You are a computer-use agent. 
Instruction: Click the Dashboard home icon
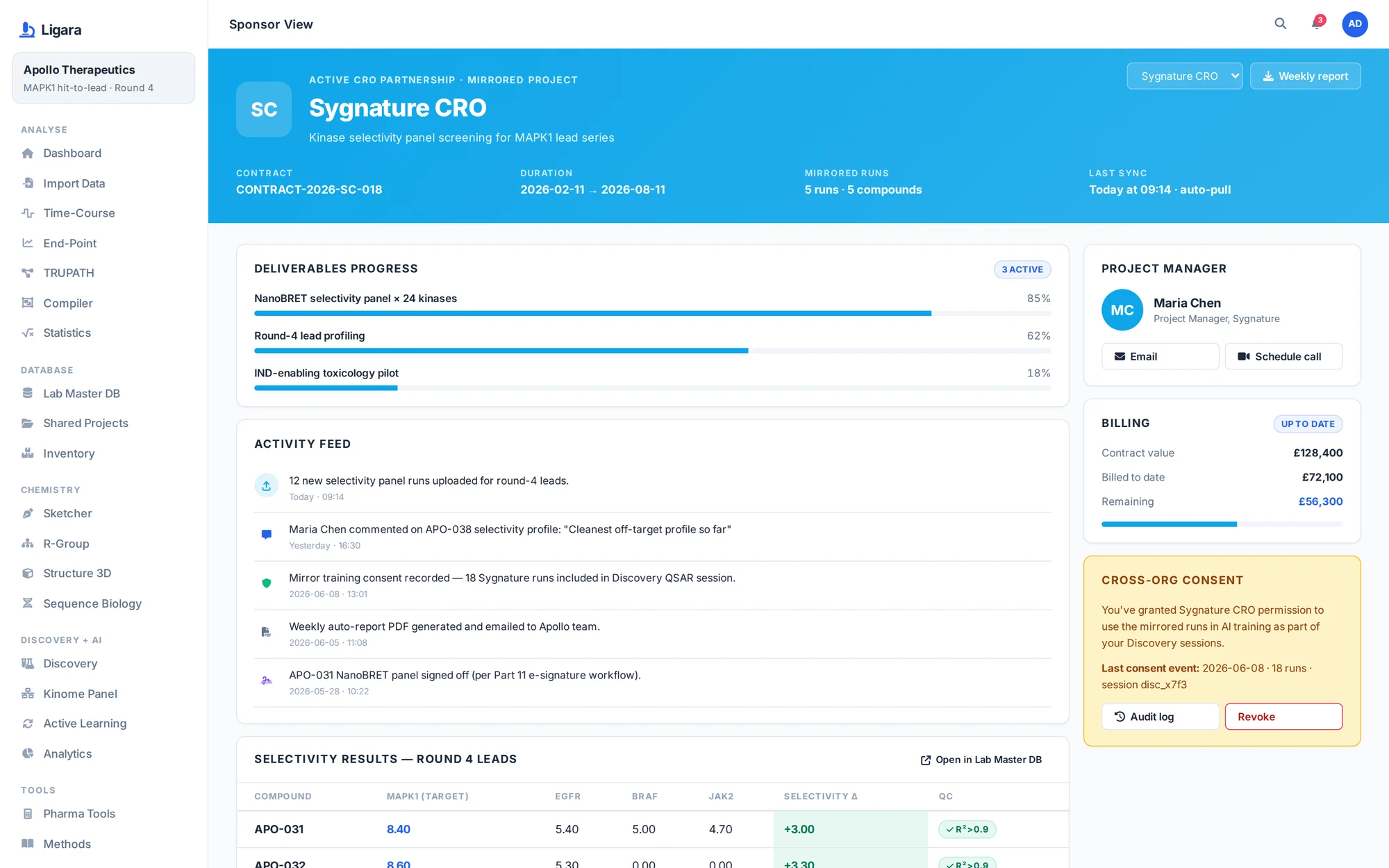[x=28, y=153]
